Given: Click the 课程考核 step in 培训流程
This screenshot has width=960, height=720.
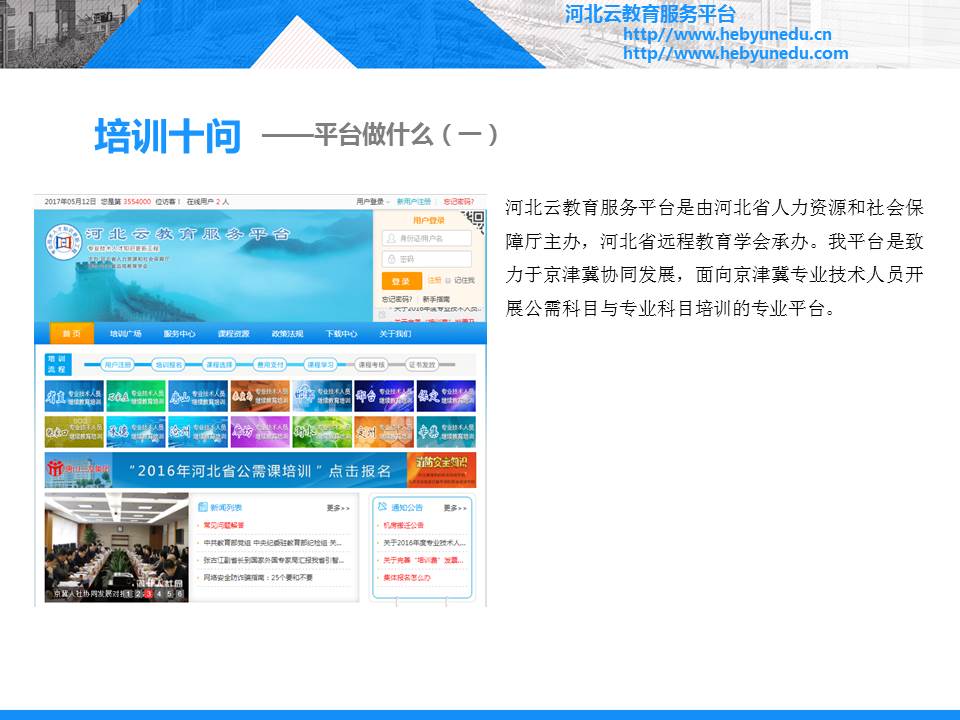Looking at the screenshot, I should pos(372,365).
